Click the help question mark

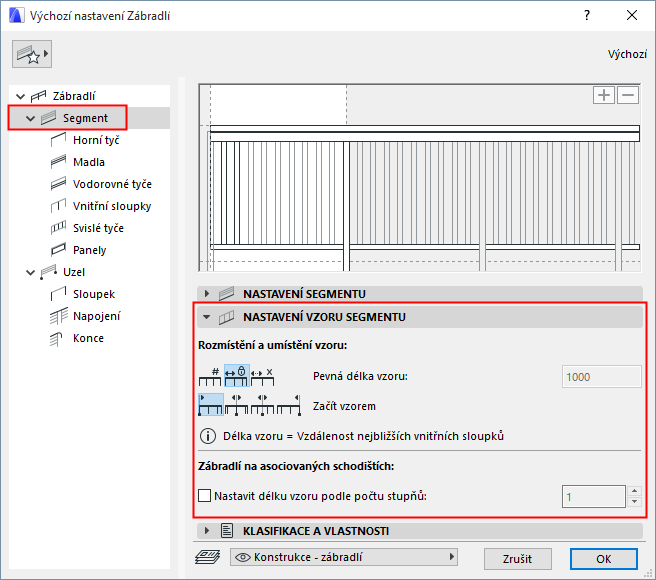click(587, 15)
